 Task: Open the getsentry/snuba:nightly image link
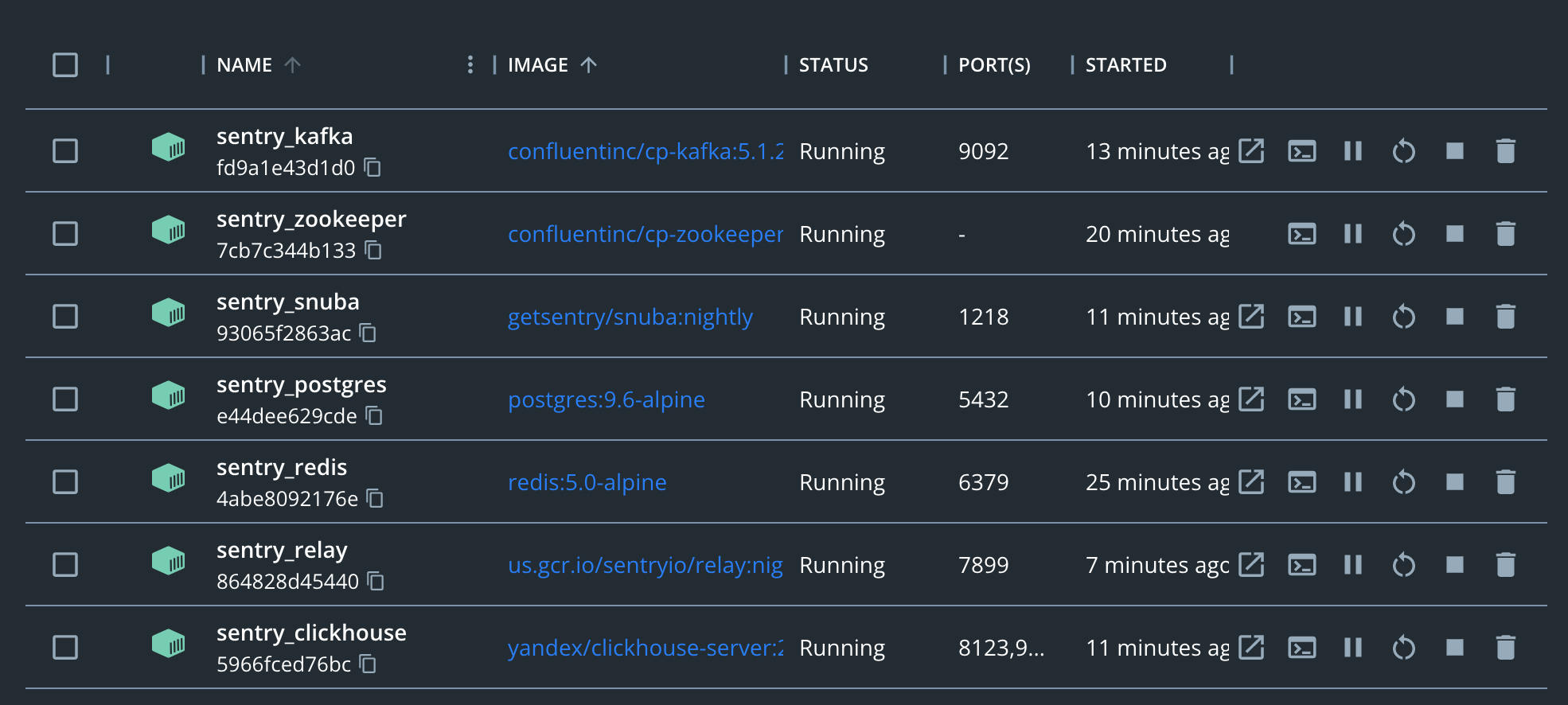coord(630,317)
